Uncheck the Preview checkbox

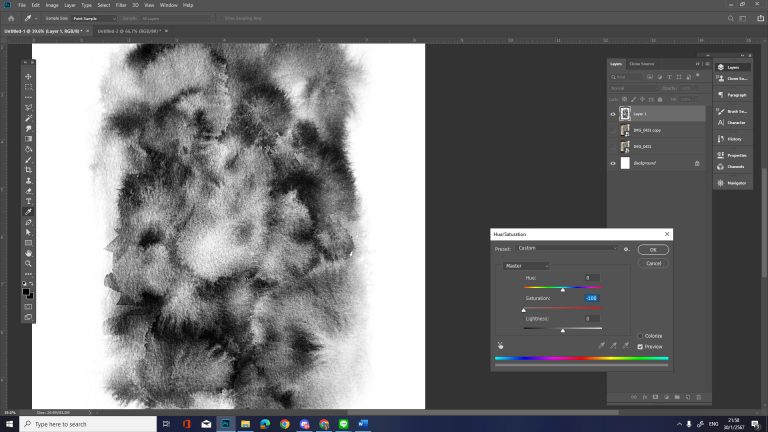tap(640, 346)
